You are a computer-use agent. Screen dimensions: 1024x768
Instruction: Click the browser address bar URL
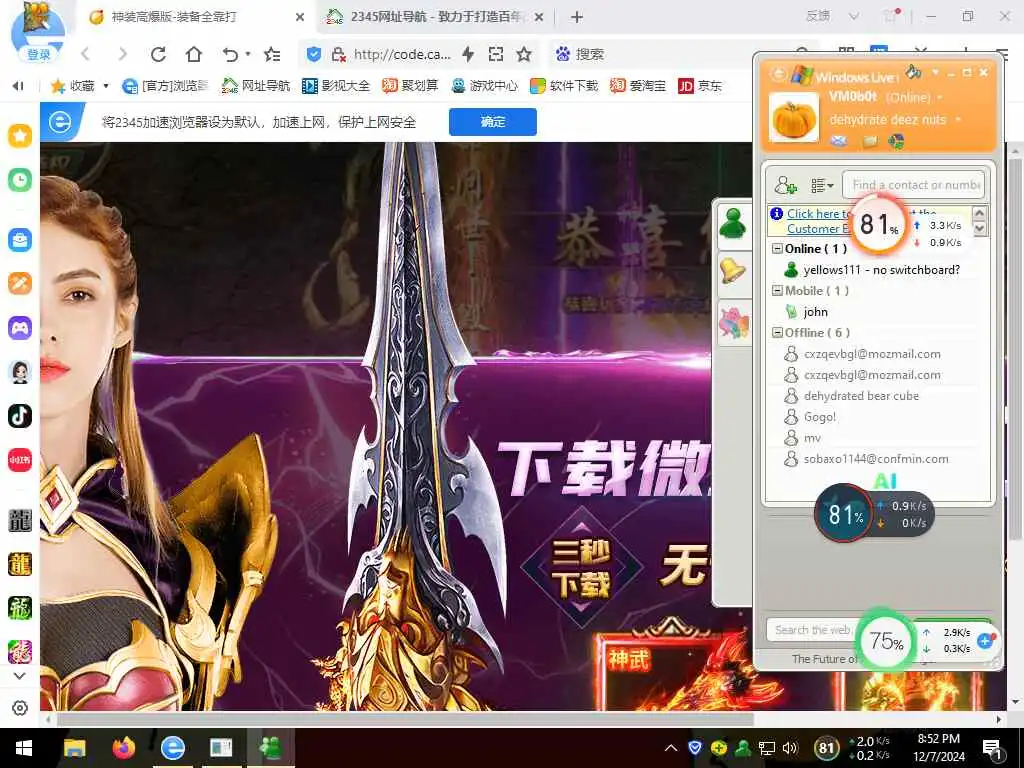(x=402, y=54)
